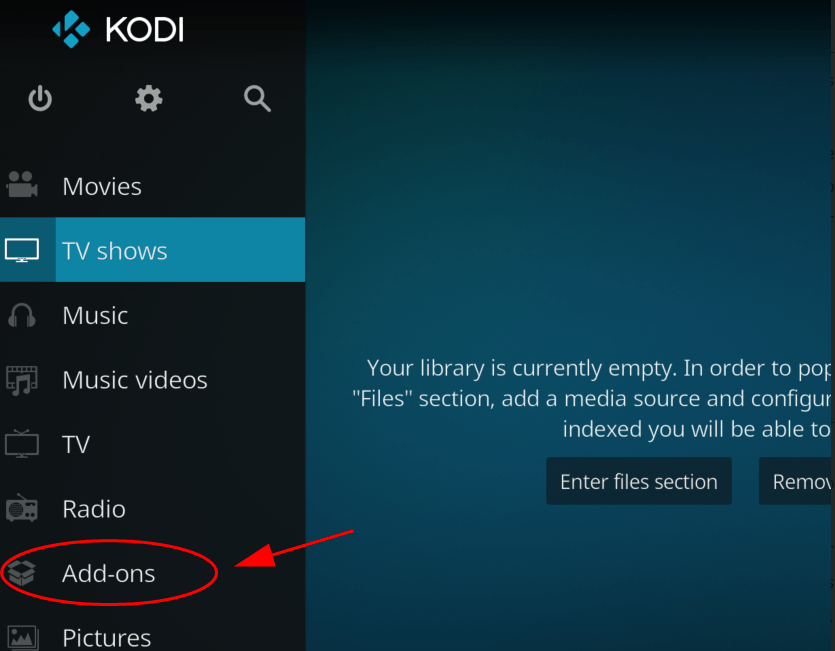This screenshot has width=835, height=651.
Task: Click the Kodi logo
Action: tap(118, 29)
